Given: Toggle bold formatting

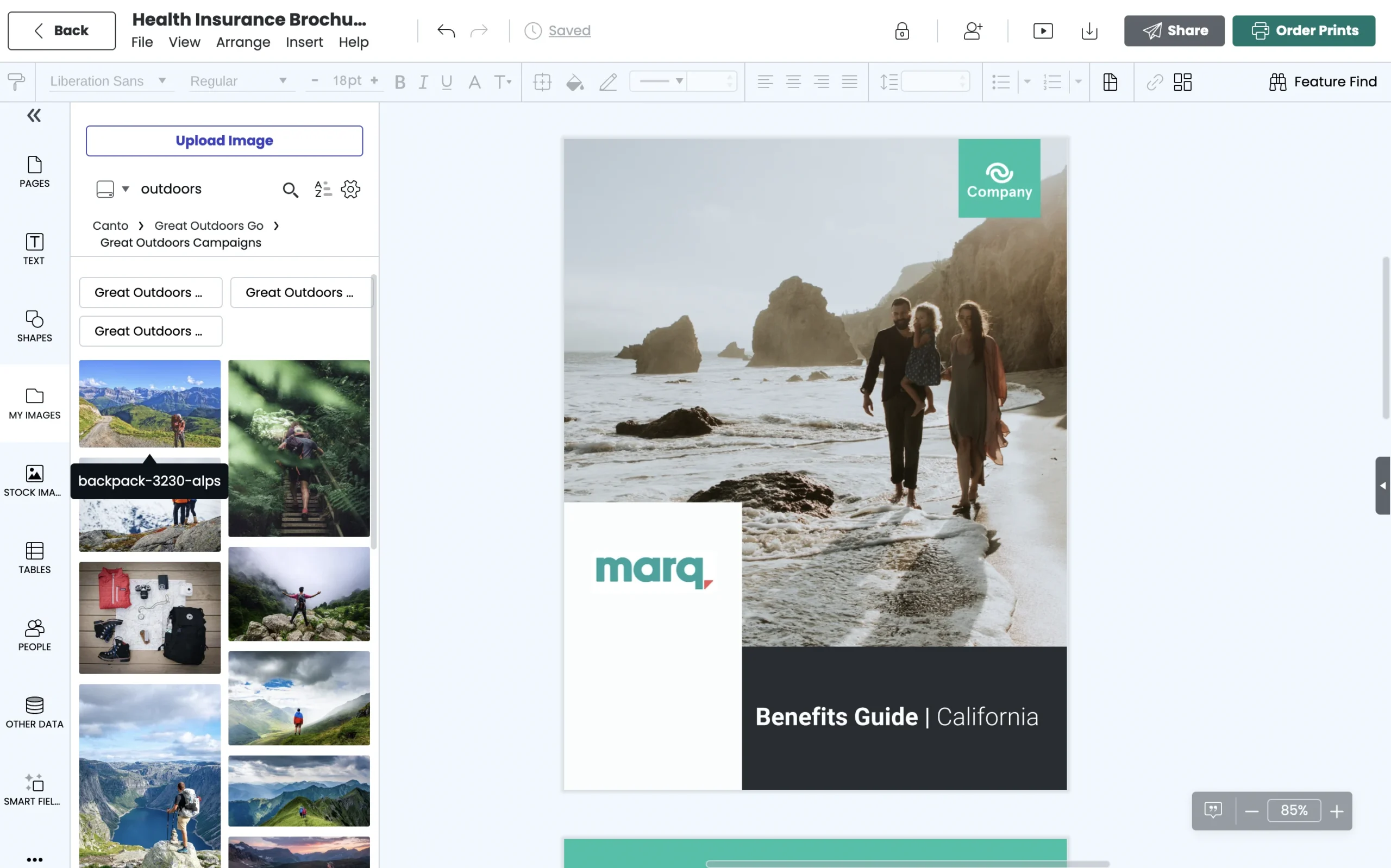Looking at the screenshot, I should pyautogui.click(x=400, y=81).
